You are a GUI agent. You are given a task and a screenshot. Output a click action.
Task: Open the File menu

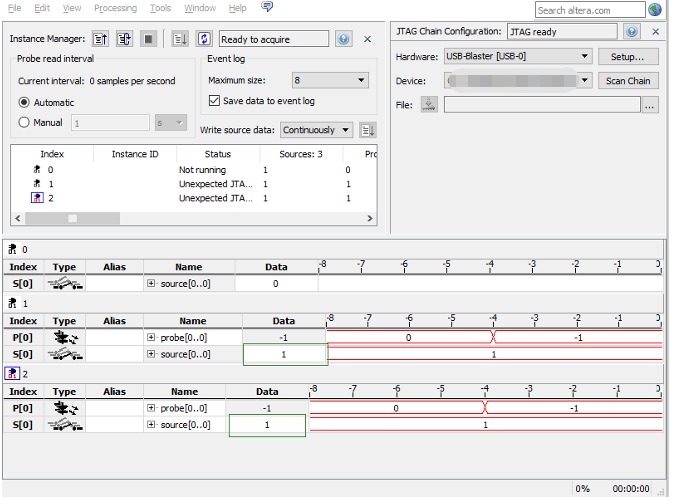tap(15, 8)
